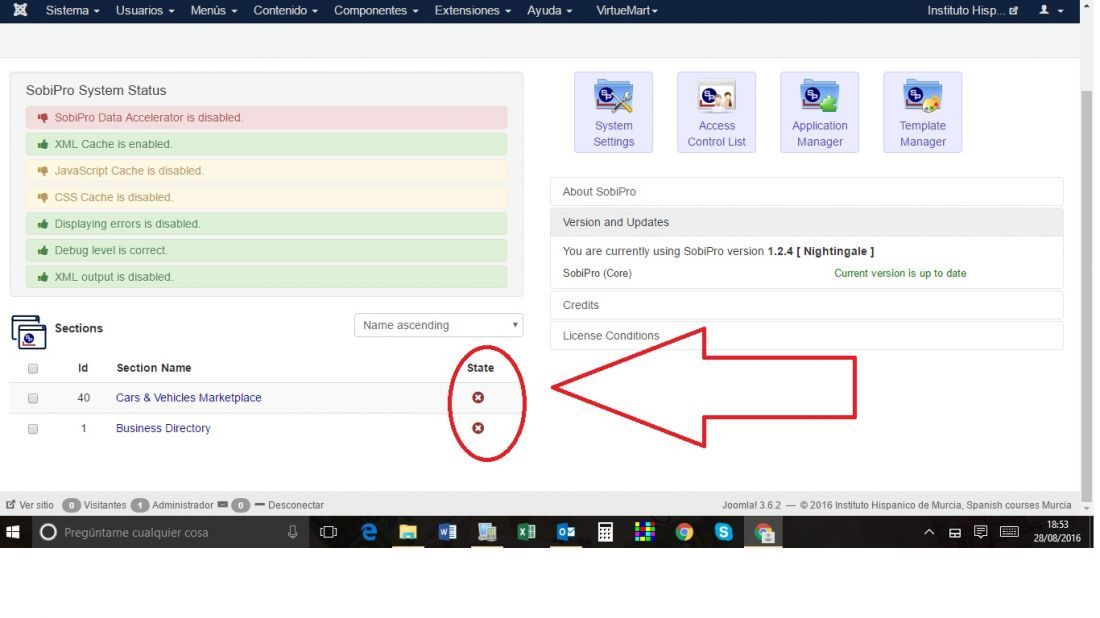Click Cortana microphone icon

[x=293, y=532]
